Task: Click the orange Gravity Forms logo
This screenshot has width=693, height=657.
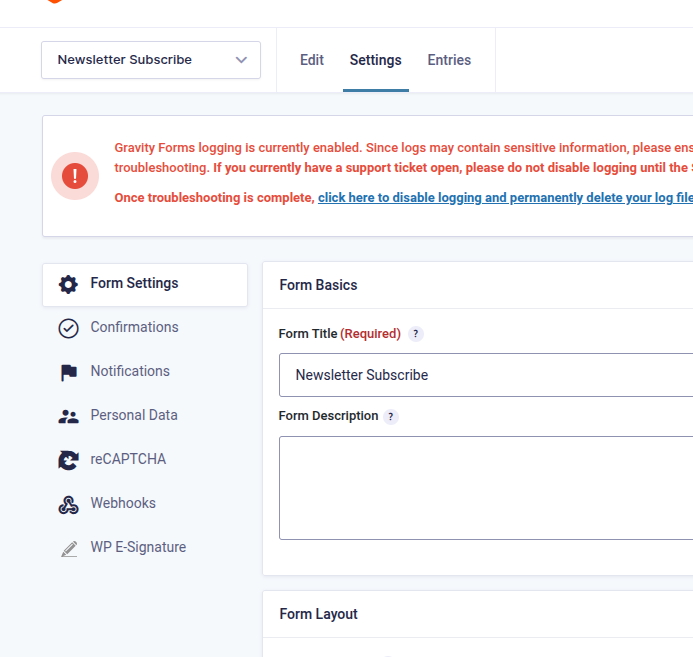Action: point(55,1)
